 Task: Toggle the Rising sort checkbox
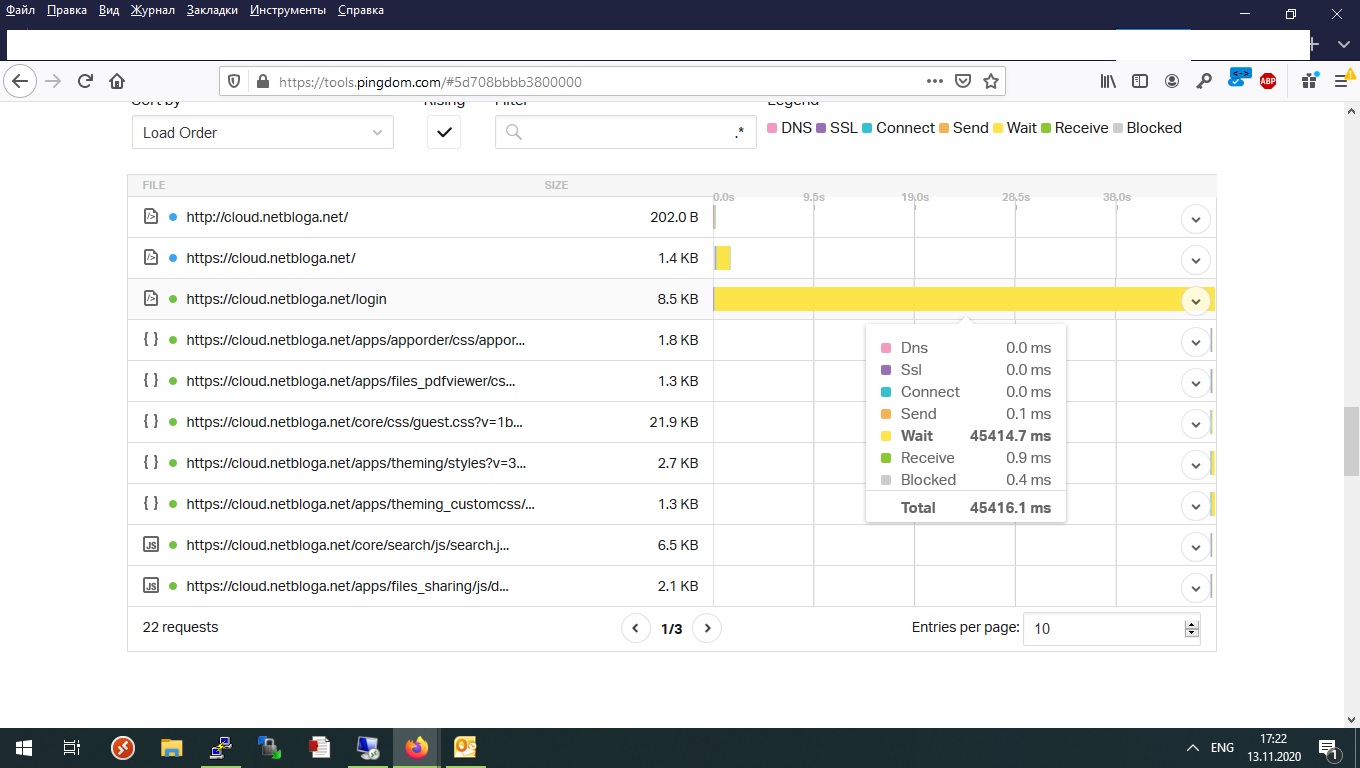pos(444,132)
